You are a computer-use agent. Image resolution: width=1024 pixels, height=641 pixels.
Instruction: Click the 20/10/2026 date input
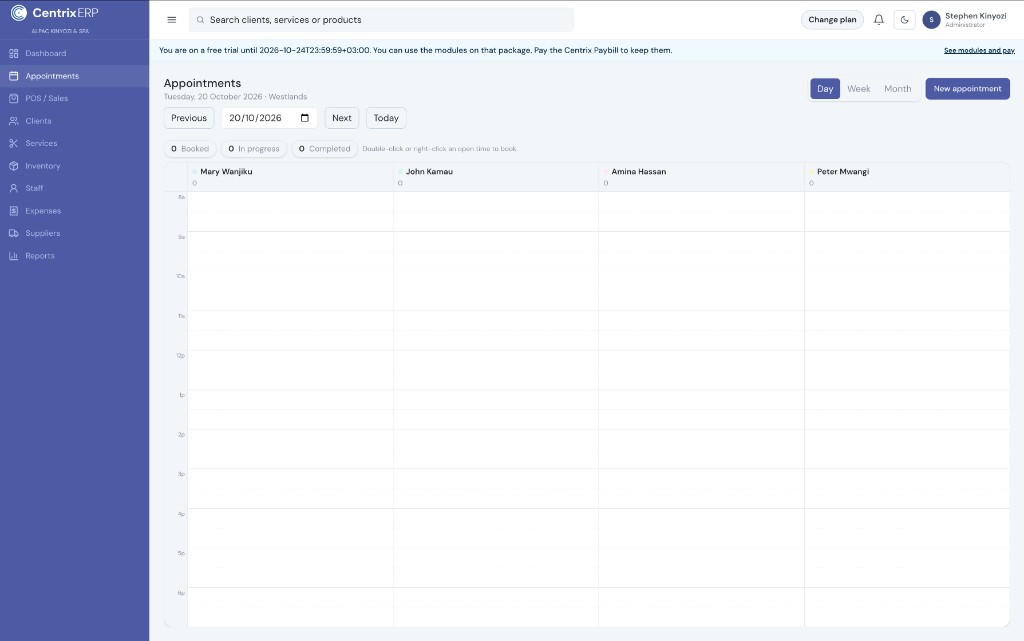(x=269, y=118)
